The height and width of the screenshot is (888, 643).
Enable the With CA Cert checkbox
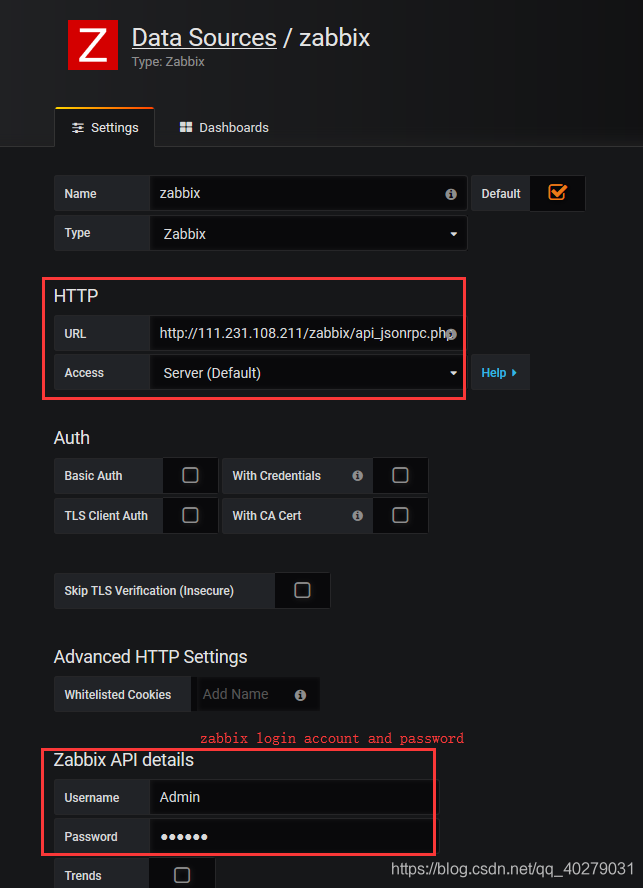click(401, 515)
